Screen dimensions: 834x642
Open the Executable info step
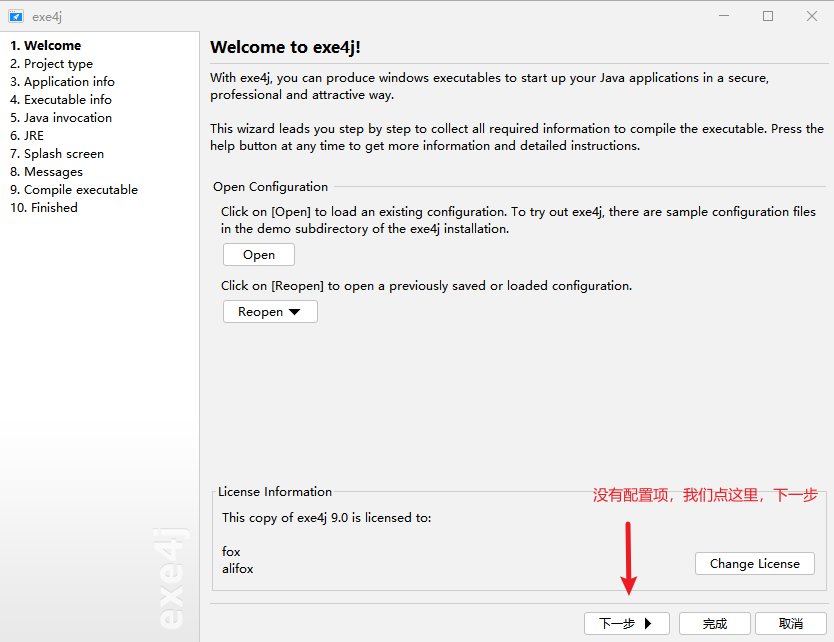(x=61, y=100)
